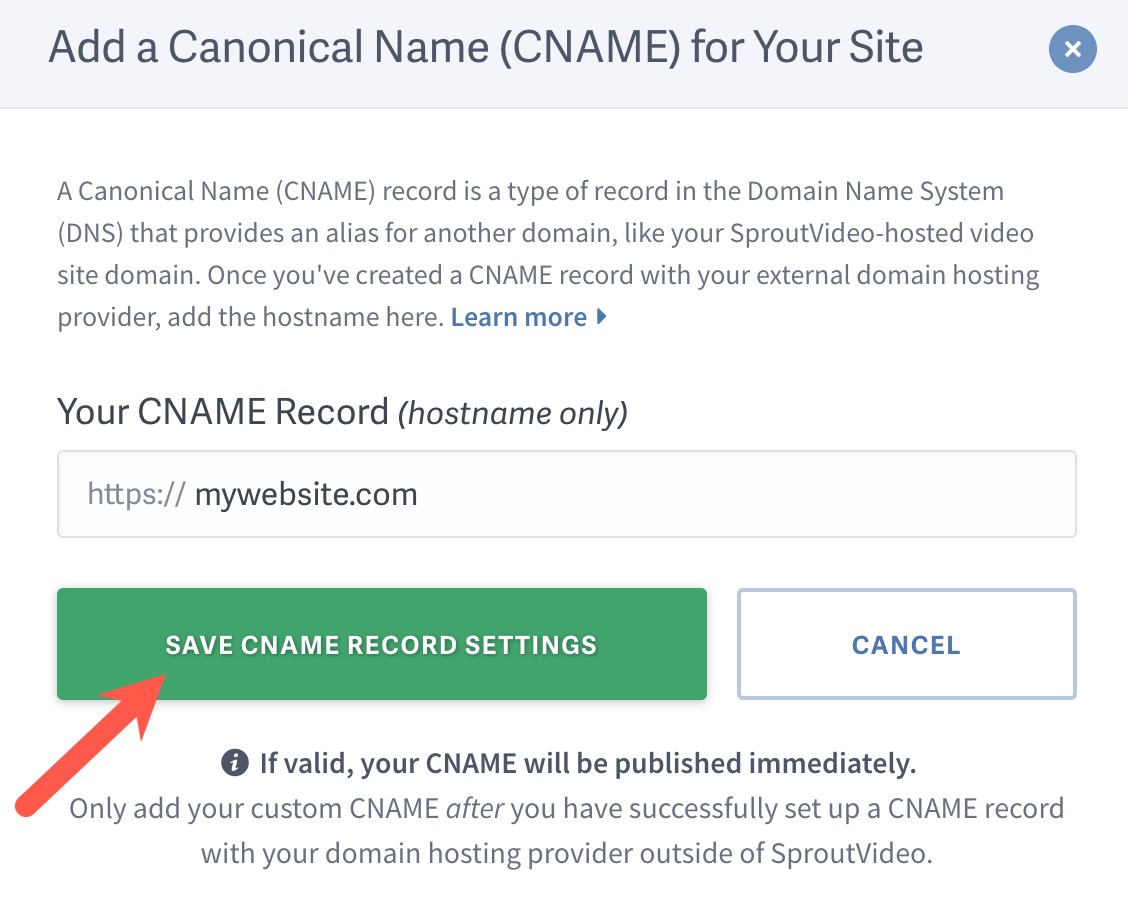The height and width of the screenshot is (910, 1128).
Task: Click the green SAVE CNAME RECORD SETTINGS button
Action: [382, 644]
